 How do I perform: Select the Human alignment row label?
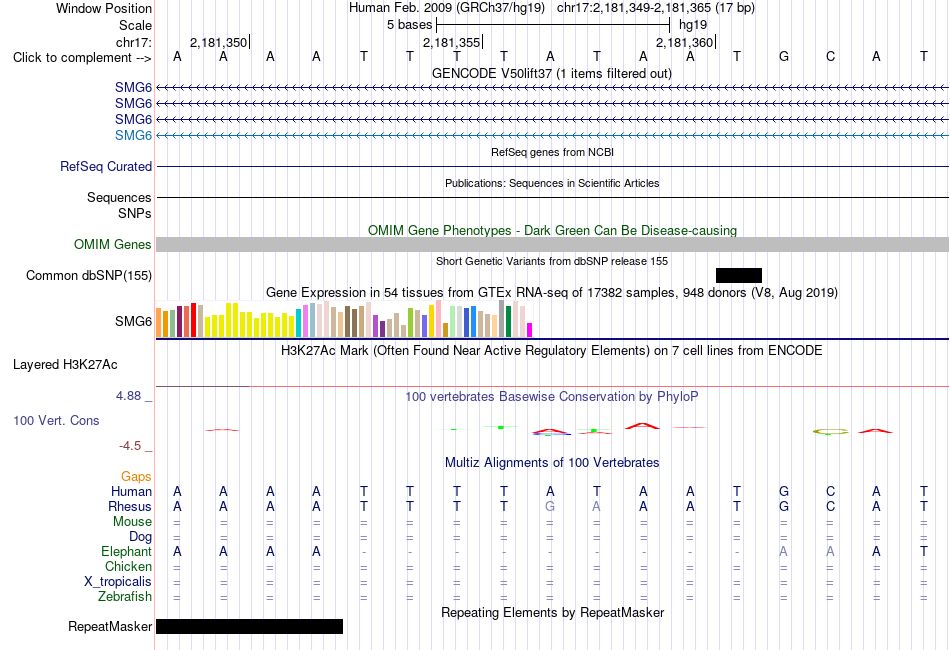click(131, 491)
